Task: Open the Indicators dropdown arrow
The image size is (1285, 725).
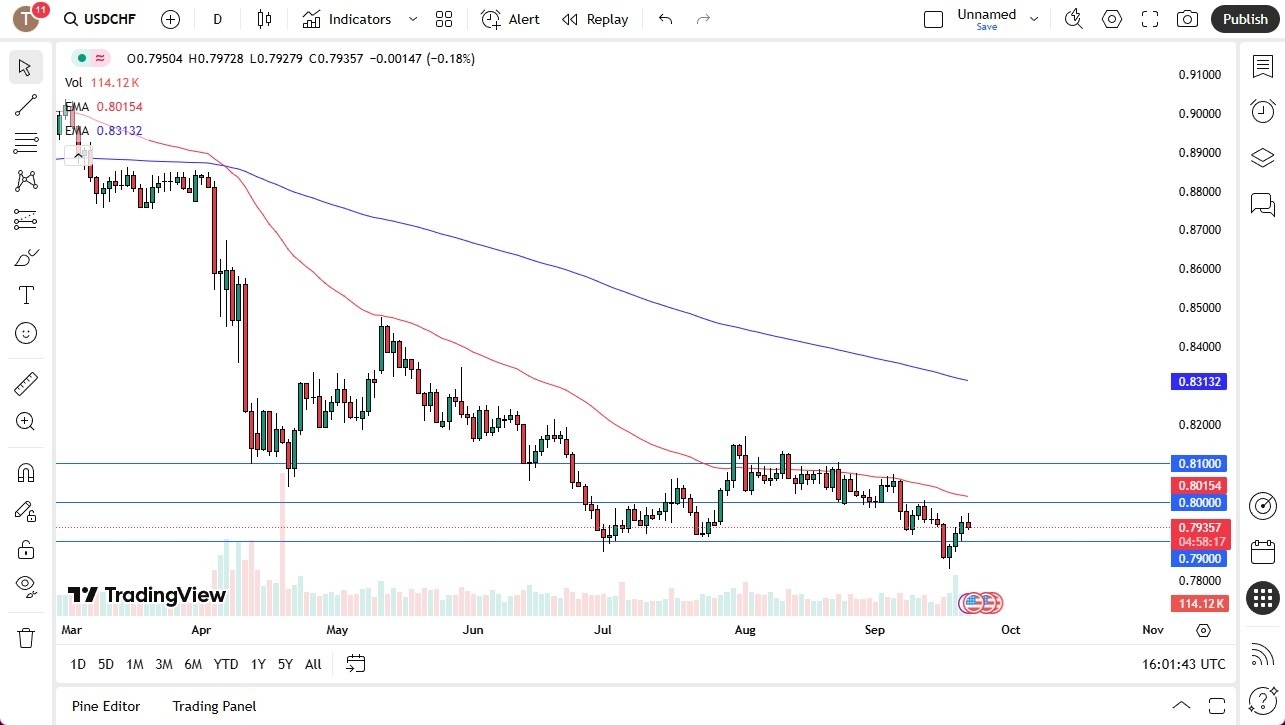Action: 411,18
